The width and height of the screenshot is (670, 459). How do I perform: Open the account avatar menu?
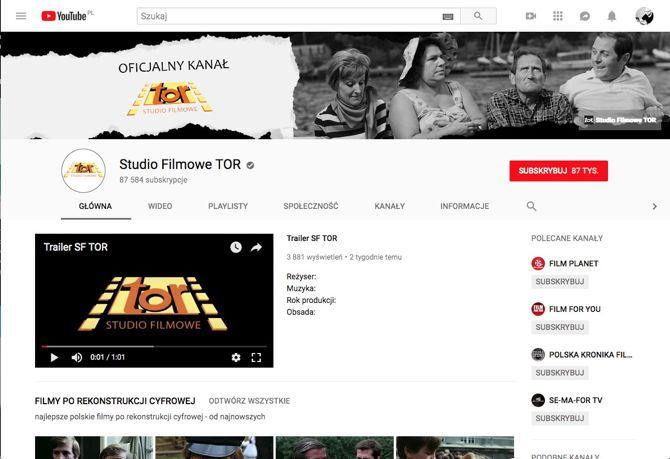point(644,16)
